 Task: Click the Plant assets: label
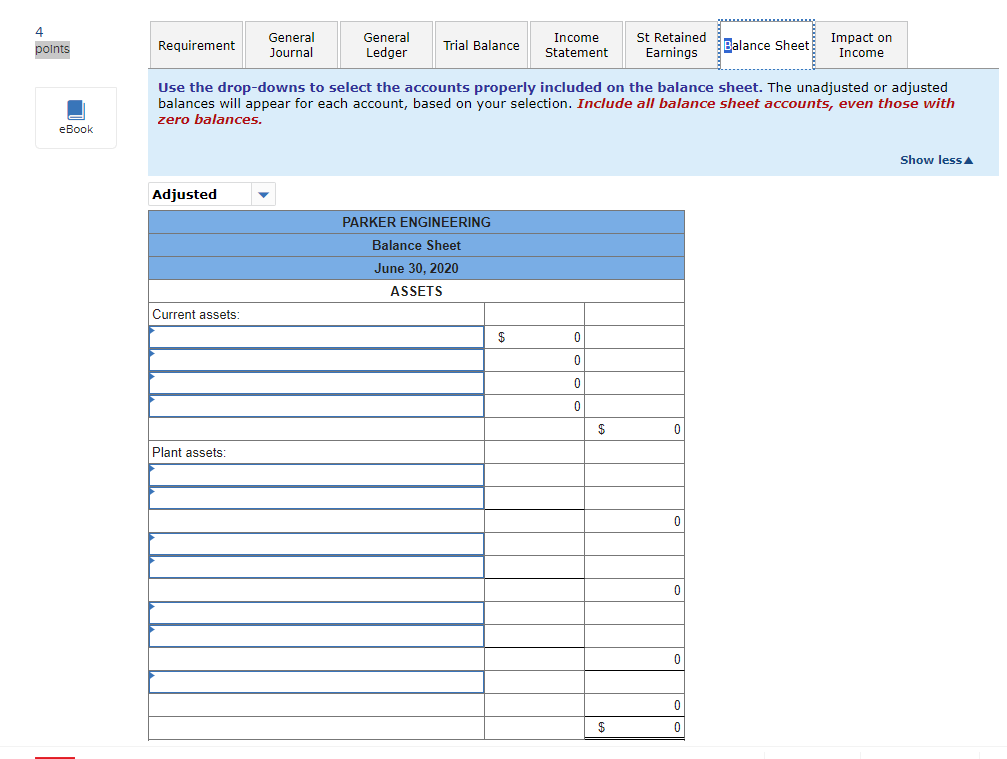coord(189,453)
